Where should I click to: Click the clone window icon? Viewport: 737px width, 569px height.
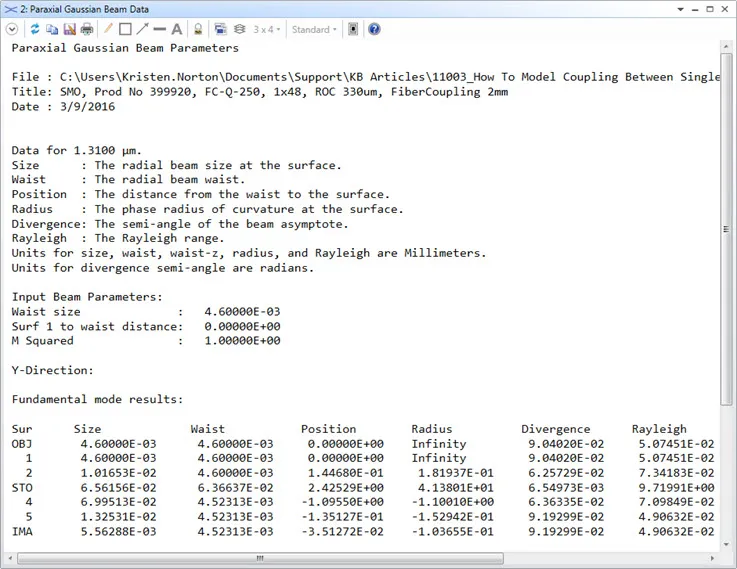(222, 30)
